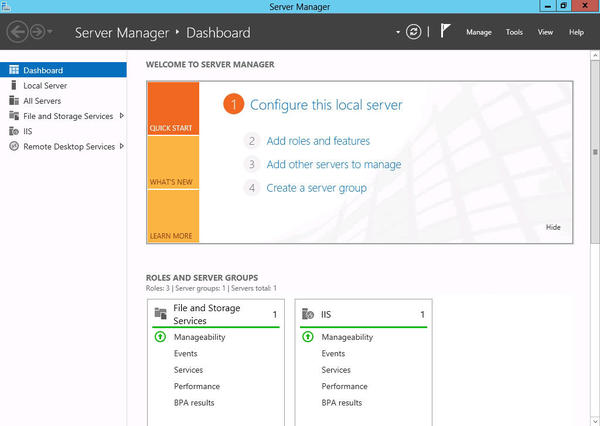Image resolution: width=600 pixels, height=426 pixels.
Task: Click the vertical scrollbar down arrow
Action: [x=595, y=421]
